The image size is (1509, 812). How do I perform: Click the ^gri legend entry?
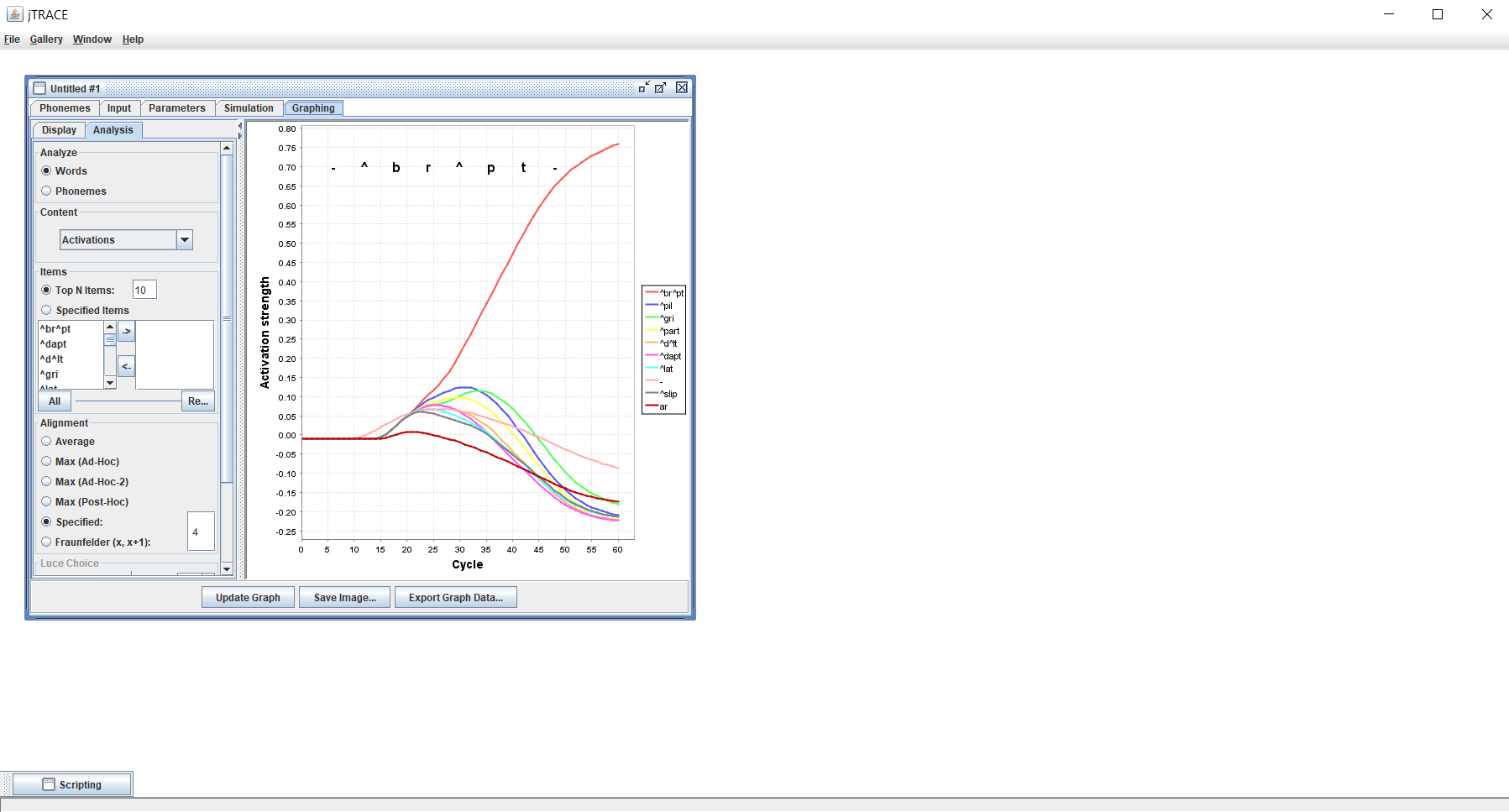tap(660, 318)
